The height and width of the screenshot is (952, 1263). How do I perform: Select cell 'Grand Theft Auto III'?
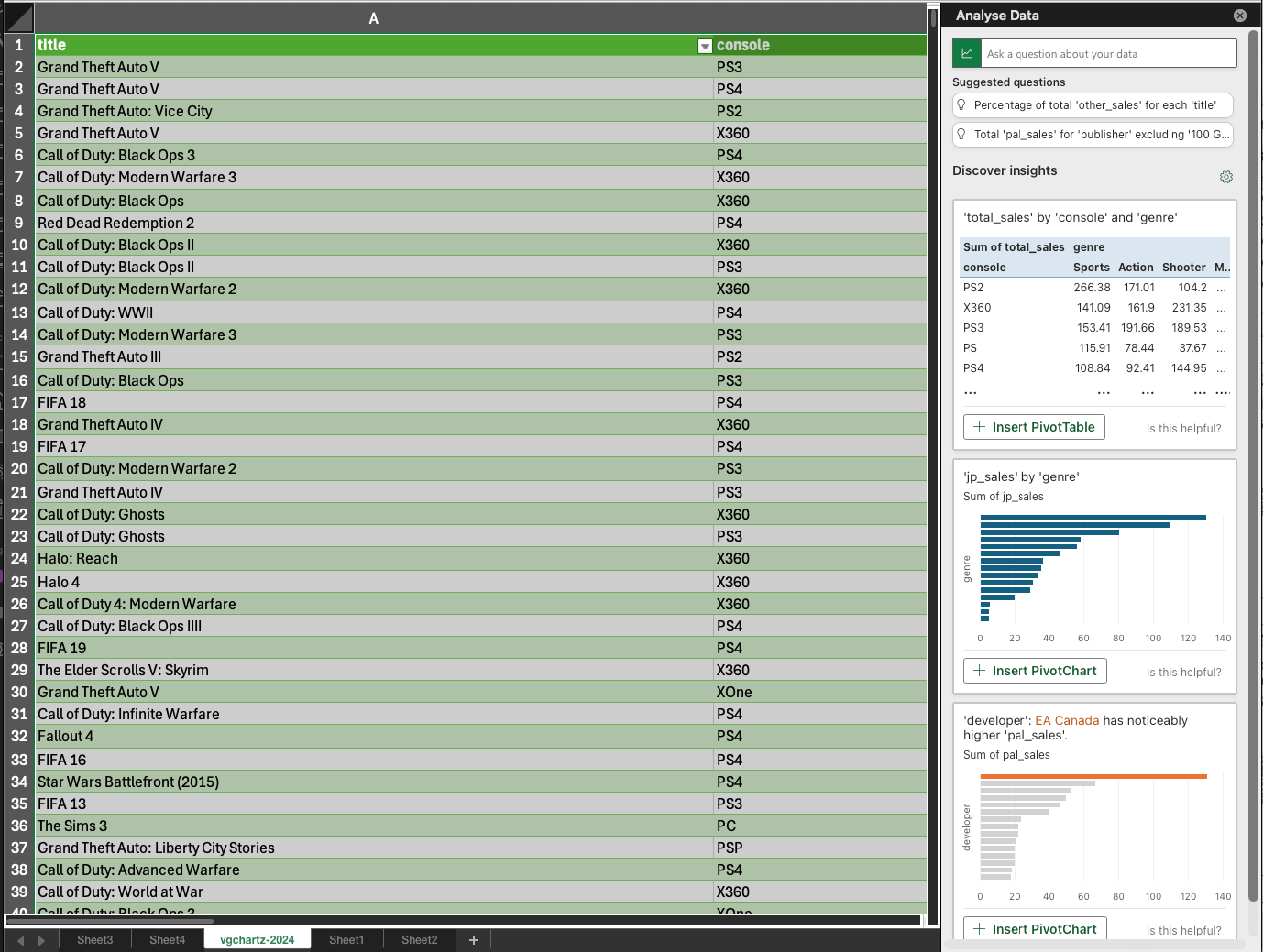coord(375,356)
